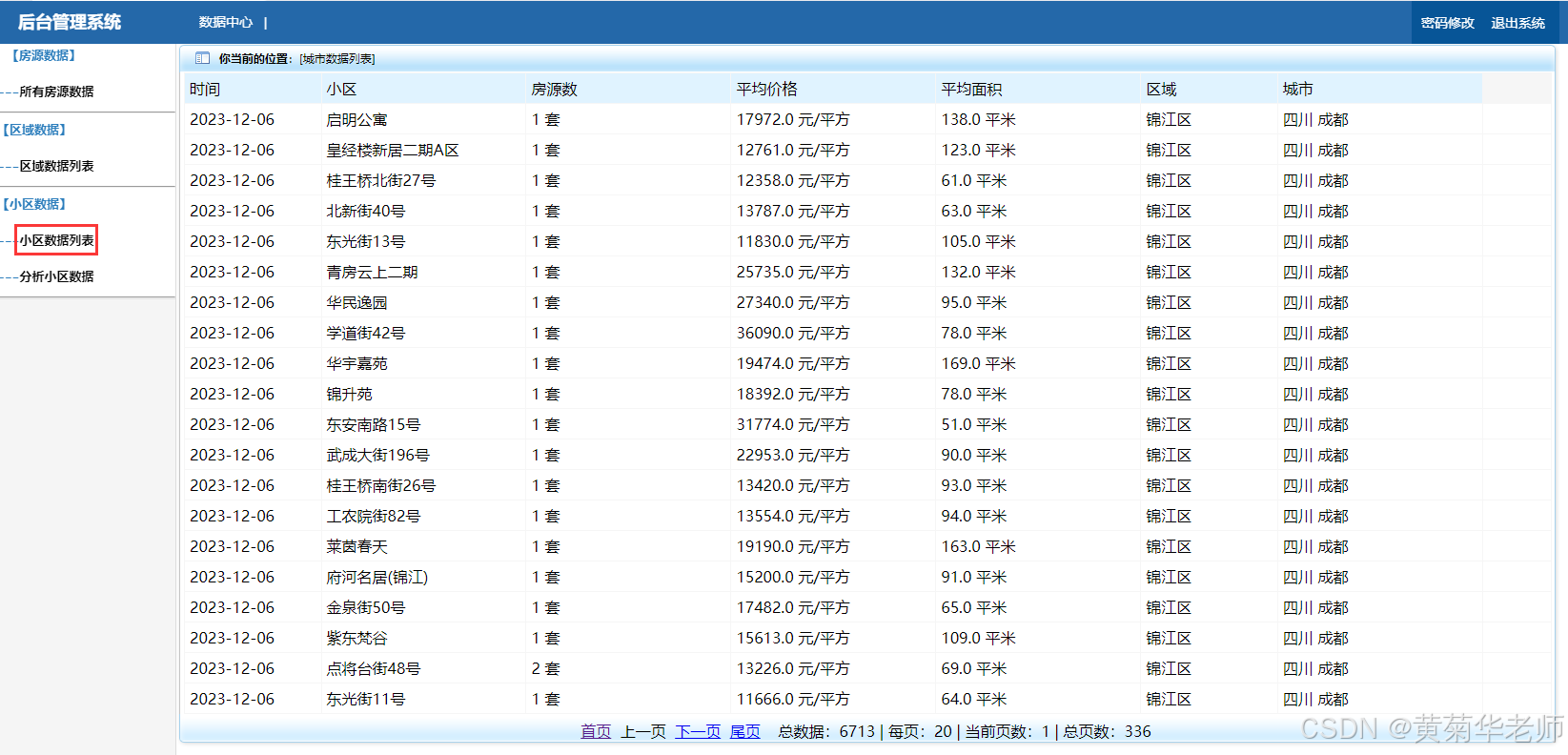The width and height of the screenshot is (1568, 755).
Task: Click 上一页 in pagination
Action: [x=643, y=731]
